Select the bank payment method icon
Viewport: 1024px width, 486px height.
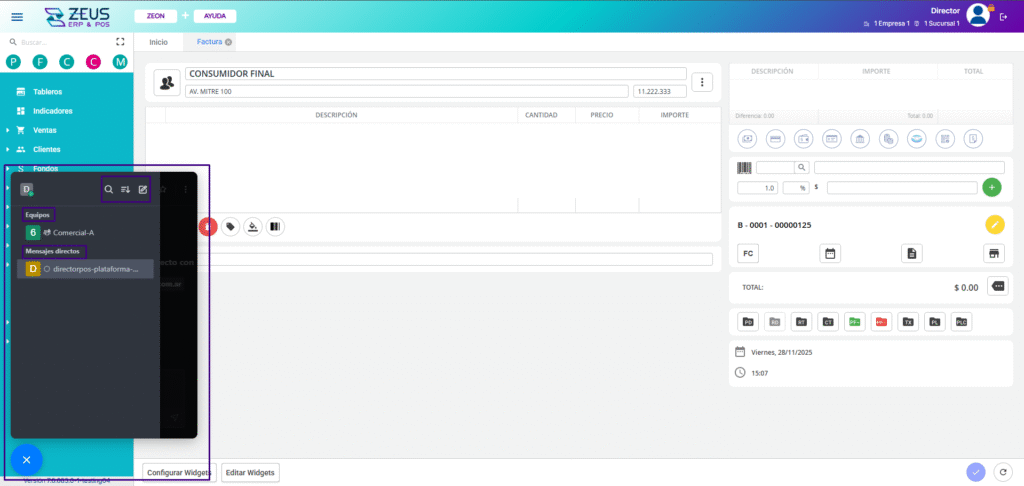(x=859, y=139)
